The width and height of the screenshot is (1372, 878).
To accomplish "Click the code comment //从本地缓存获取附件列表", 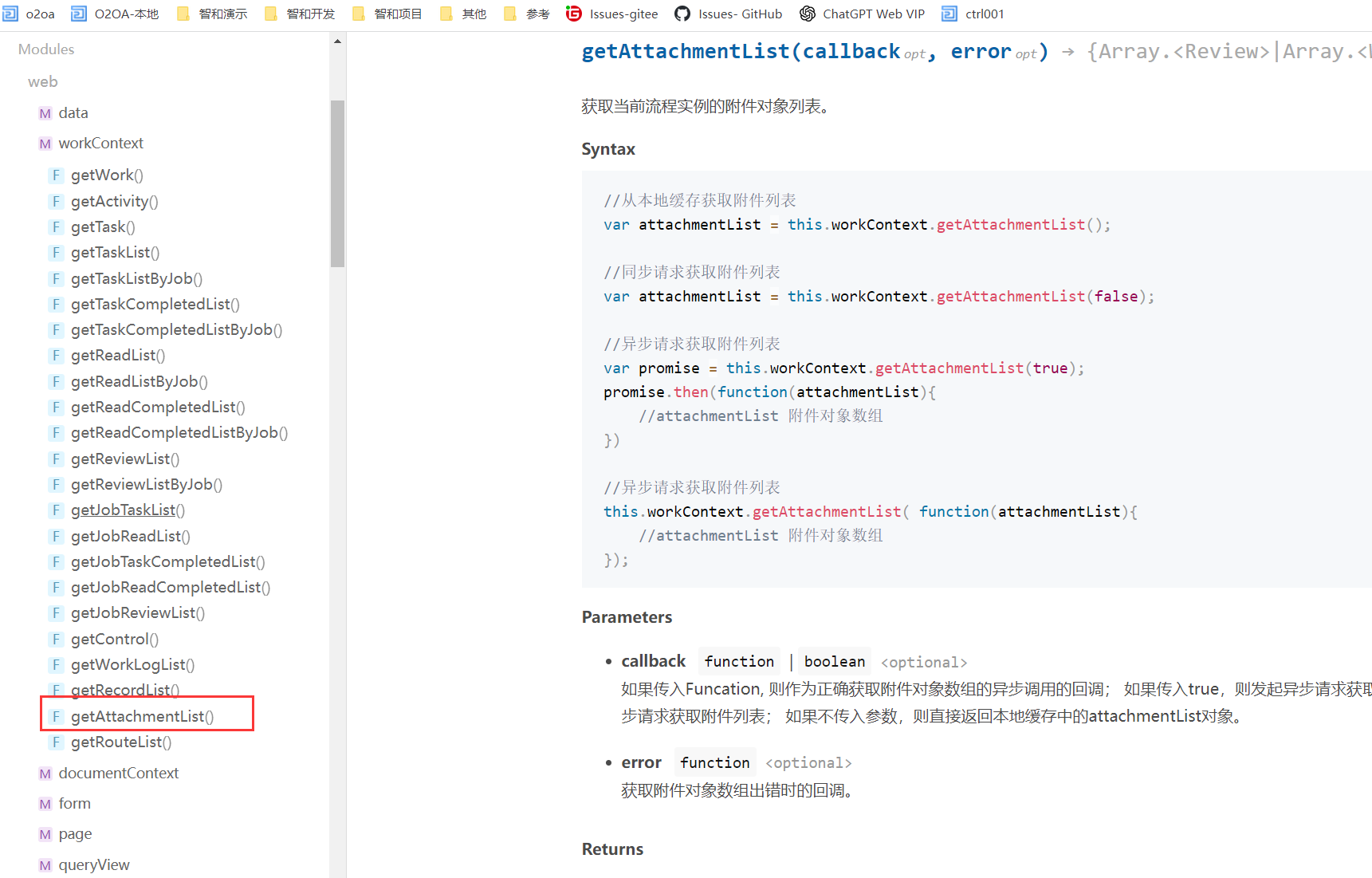I will [700, 200].
